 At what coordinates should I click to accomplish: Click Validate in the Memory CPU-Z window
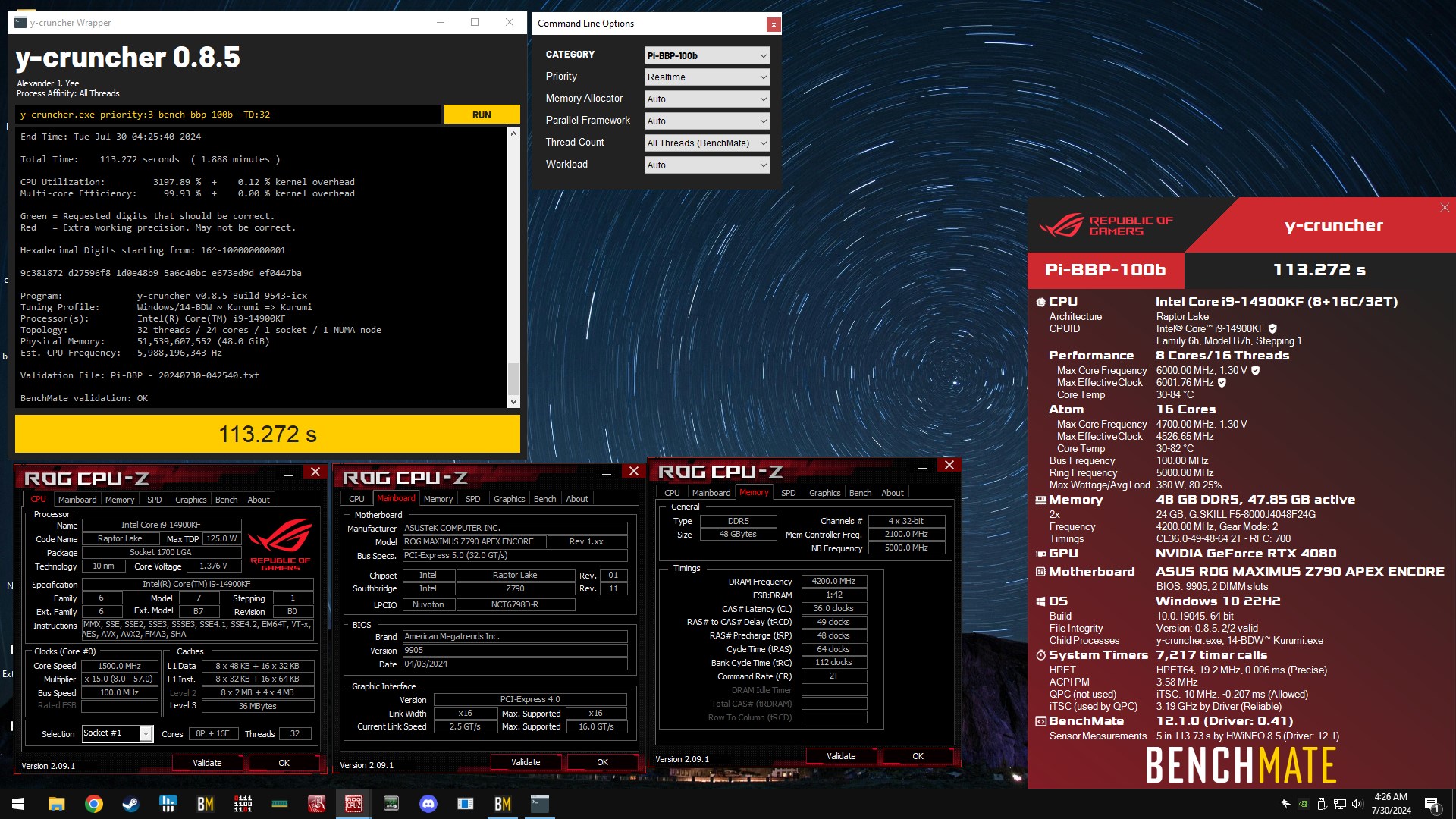(841, 756)
